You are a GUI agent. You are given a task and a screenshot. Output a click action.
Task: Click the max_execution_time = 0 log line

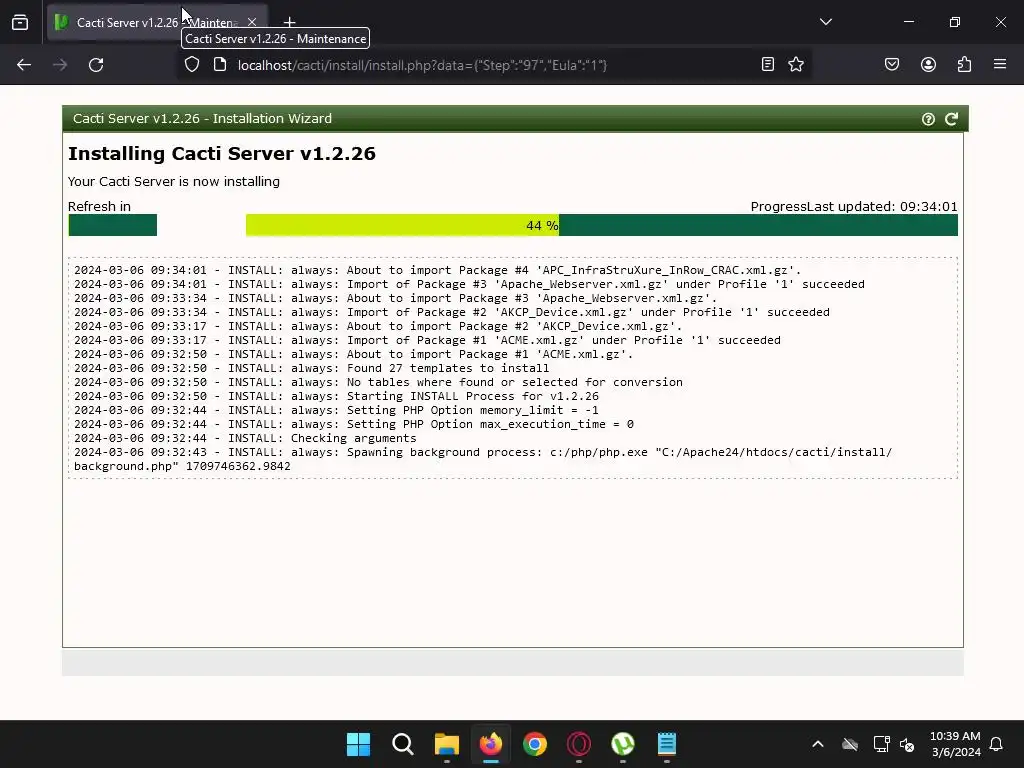354,424
